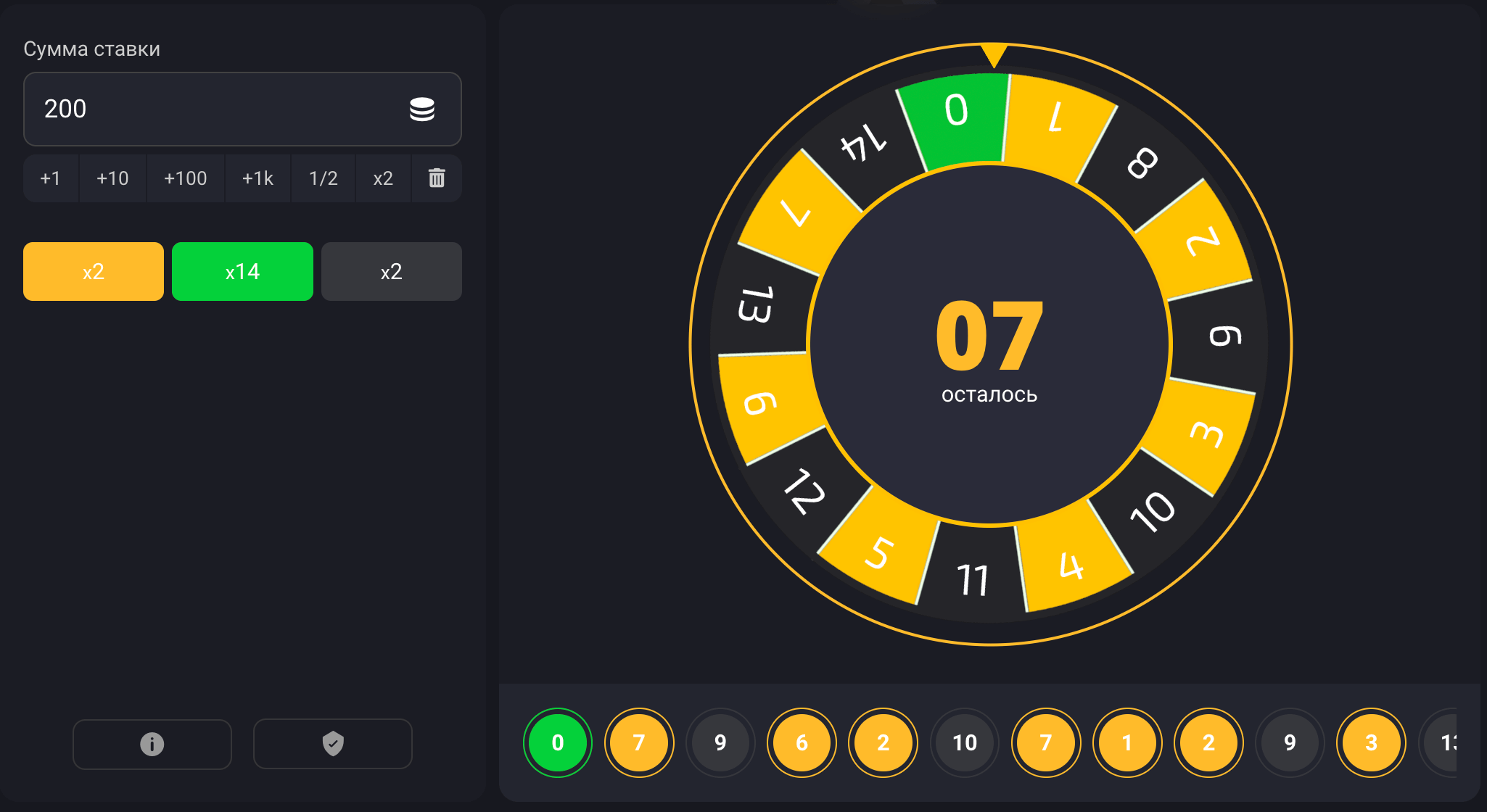
Task: Double the bet with small x2 button
Action: pos(383,178)
